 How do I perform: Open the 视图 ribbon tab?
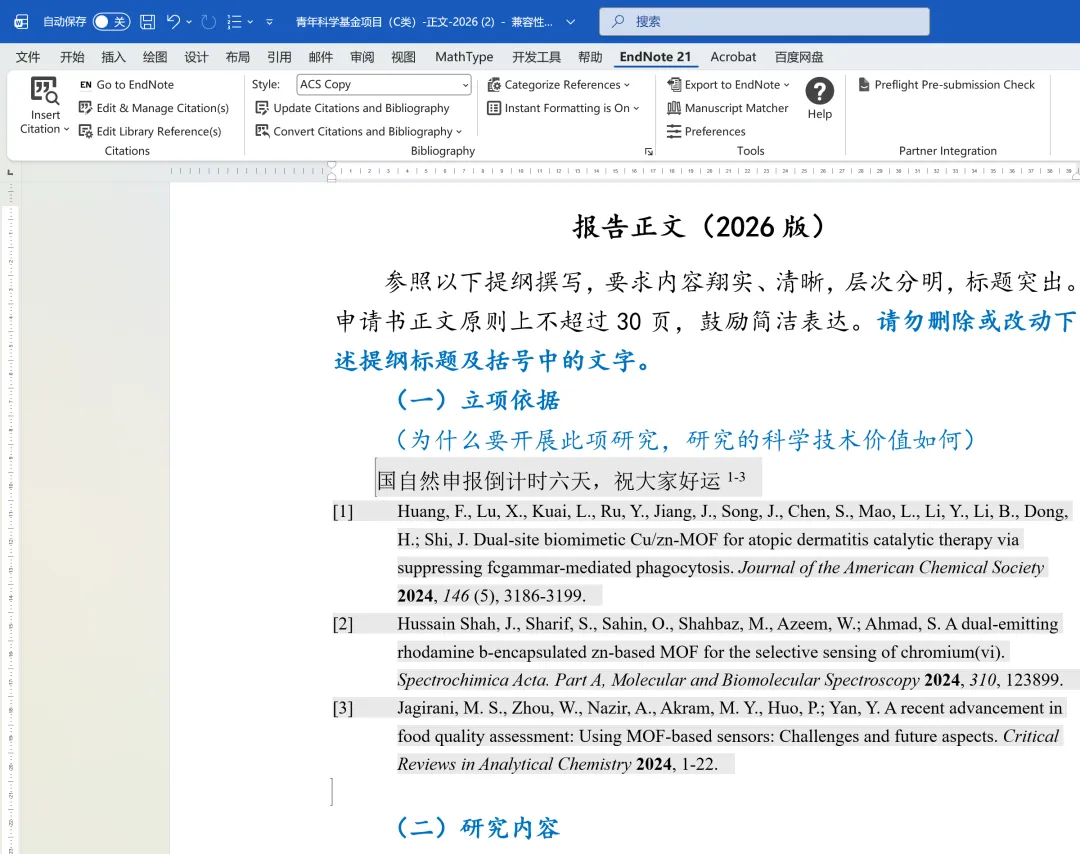coord(403,57)
